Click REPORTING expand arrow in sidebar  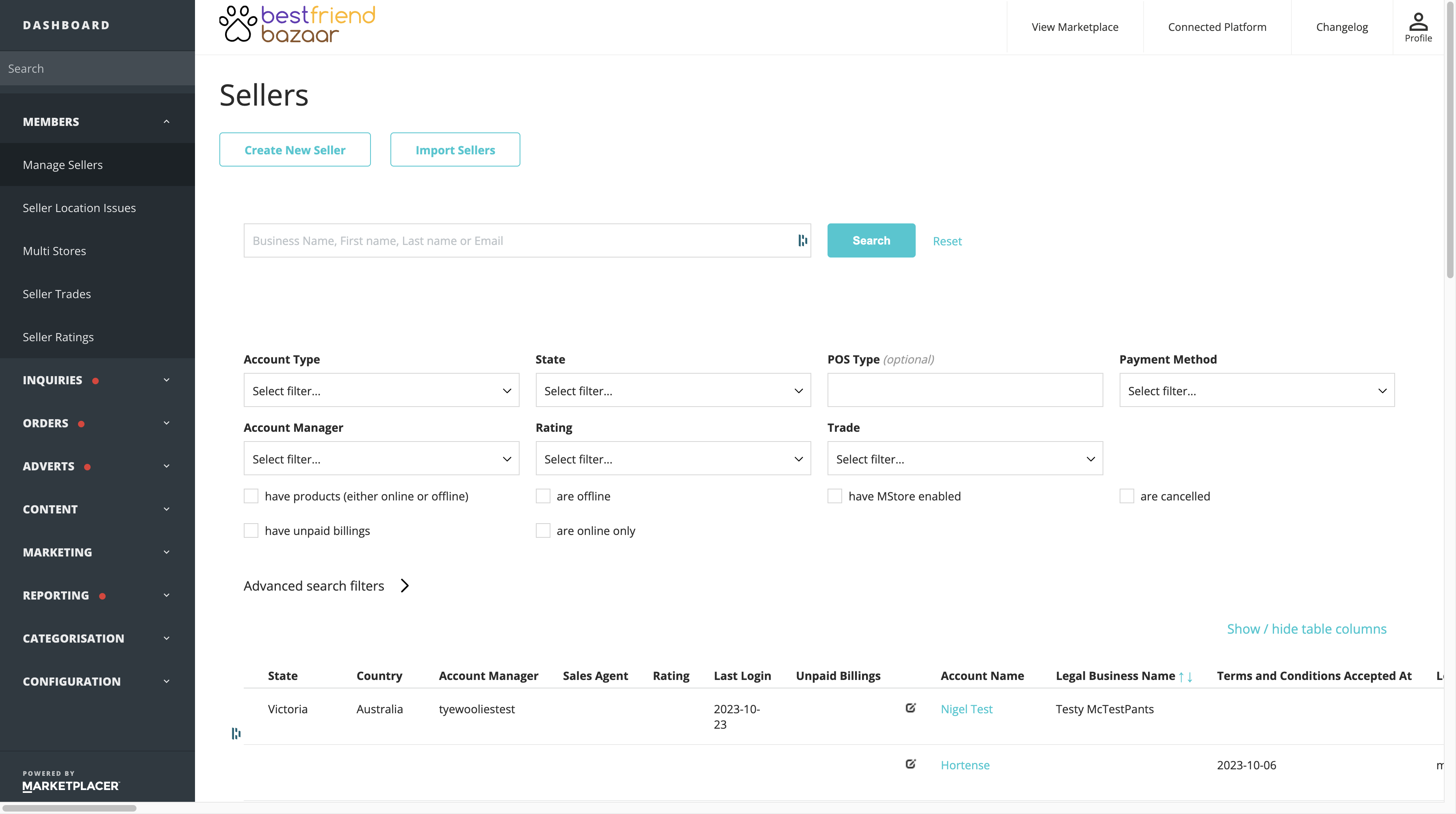[166, 595]
